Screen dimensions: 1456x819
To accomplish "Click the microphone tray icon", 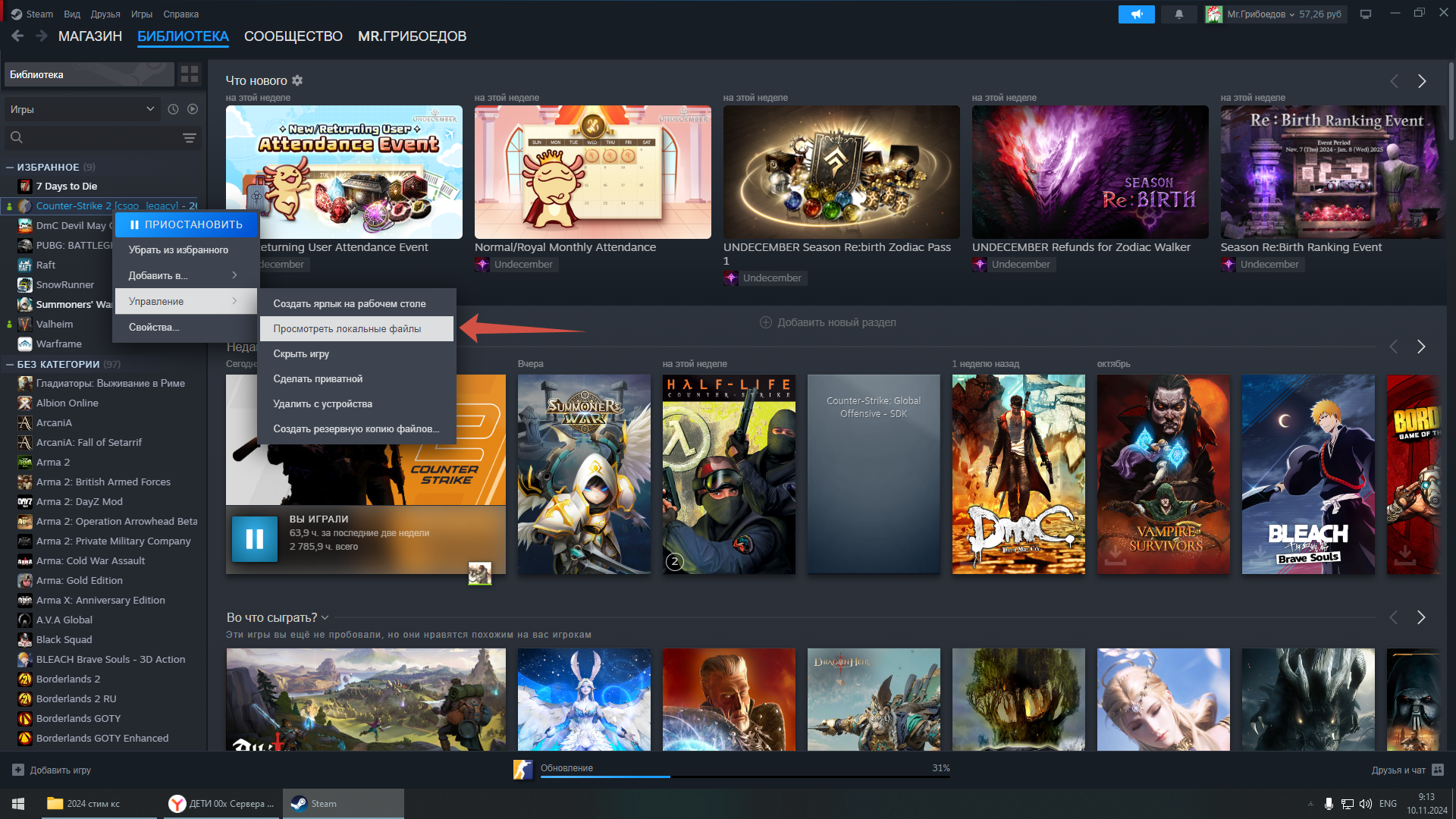I will coord(1329,804).
